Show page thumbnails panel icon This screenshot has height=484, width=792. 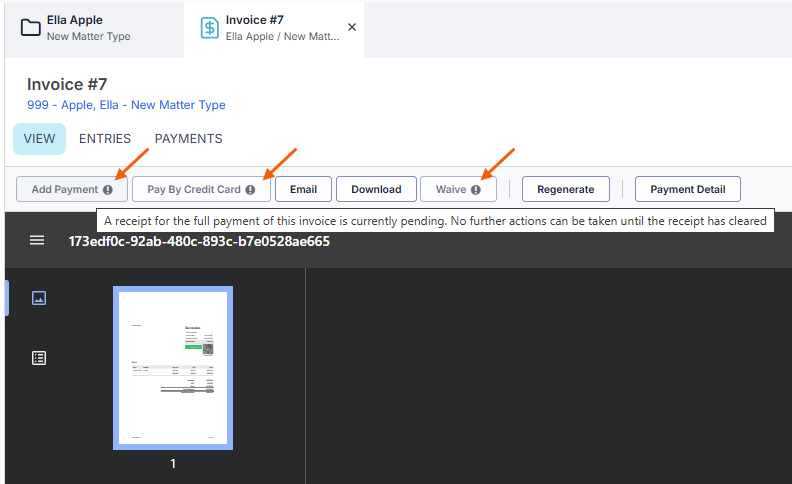click(39, 298)
